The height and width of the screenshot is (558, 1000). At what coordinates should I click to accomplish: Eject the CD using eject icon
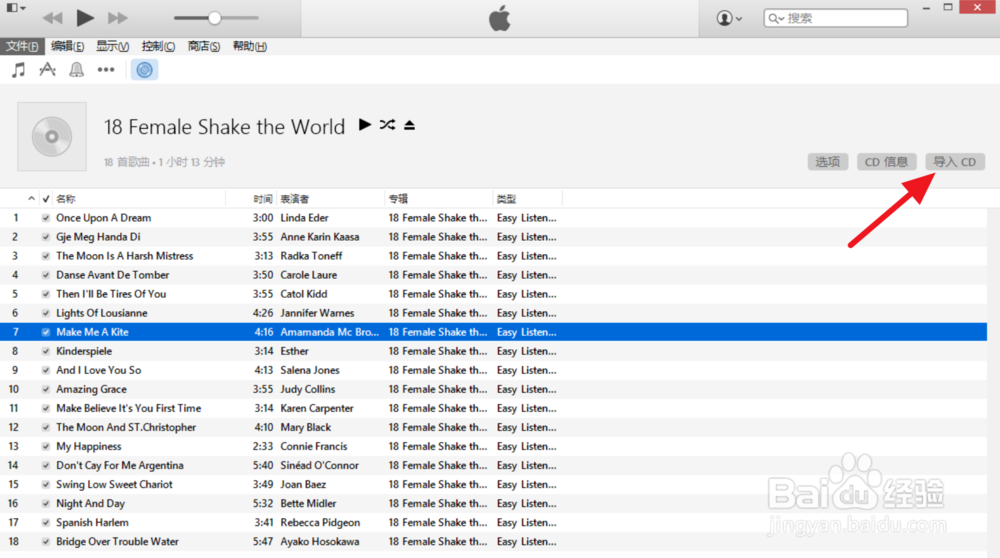409,125
